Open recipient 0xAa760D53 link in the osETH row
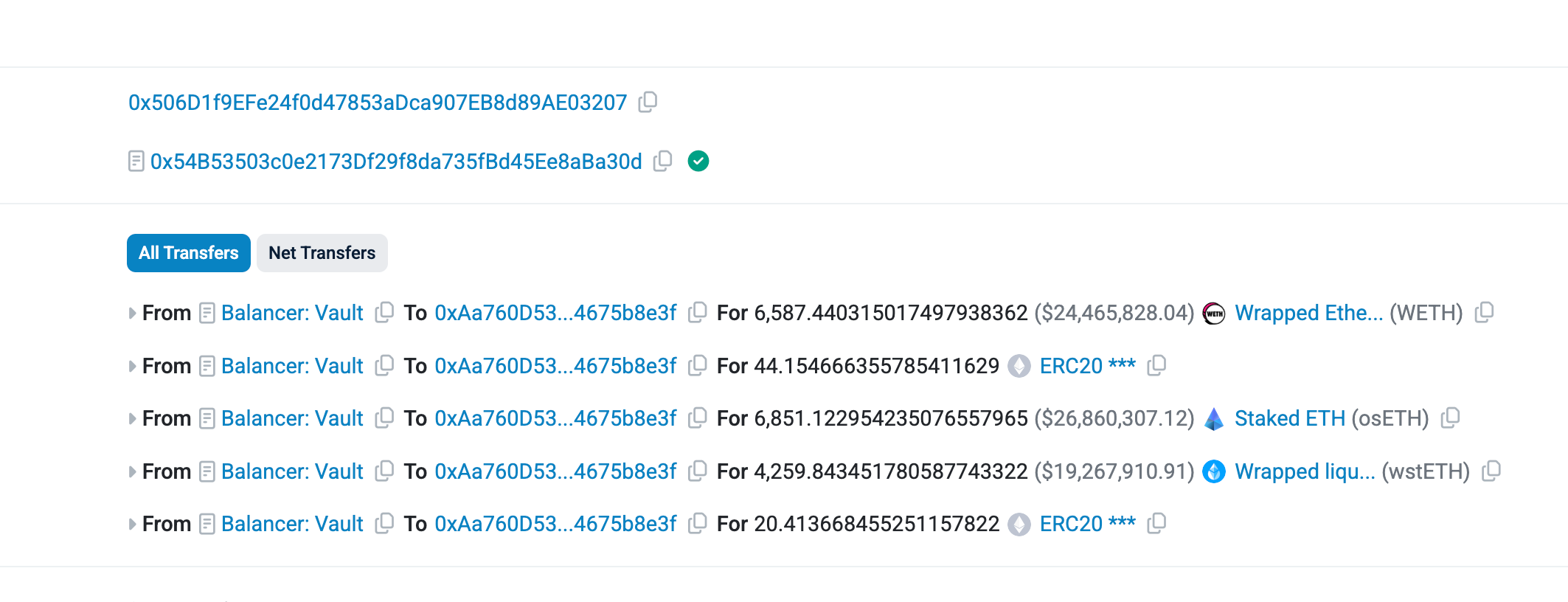The width and height of the screenshot is (1568, 602). point(555,419)
